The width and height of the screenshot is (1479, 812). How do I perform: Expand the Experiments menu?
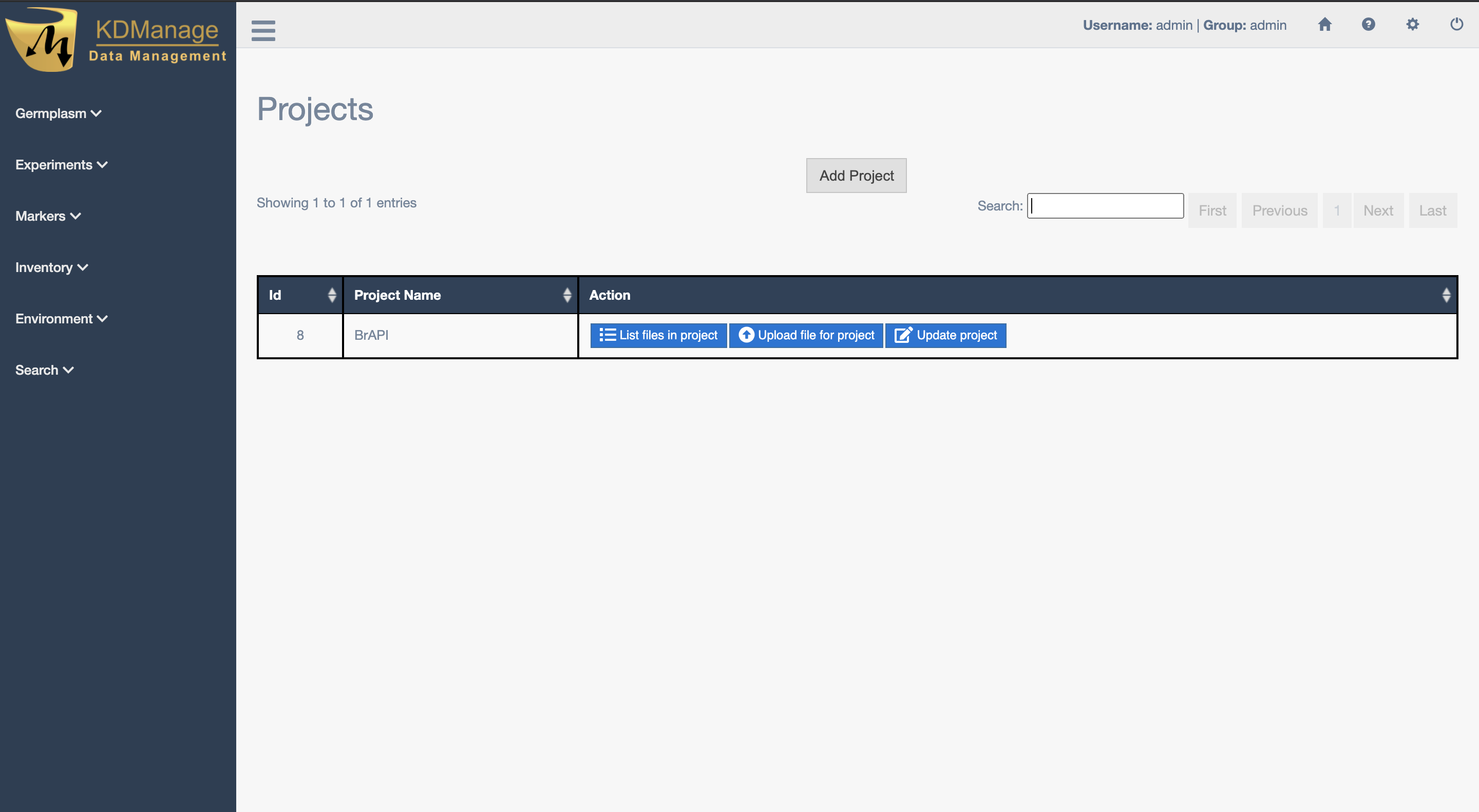61,165
